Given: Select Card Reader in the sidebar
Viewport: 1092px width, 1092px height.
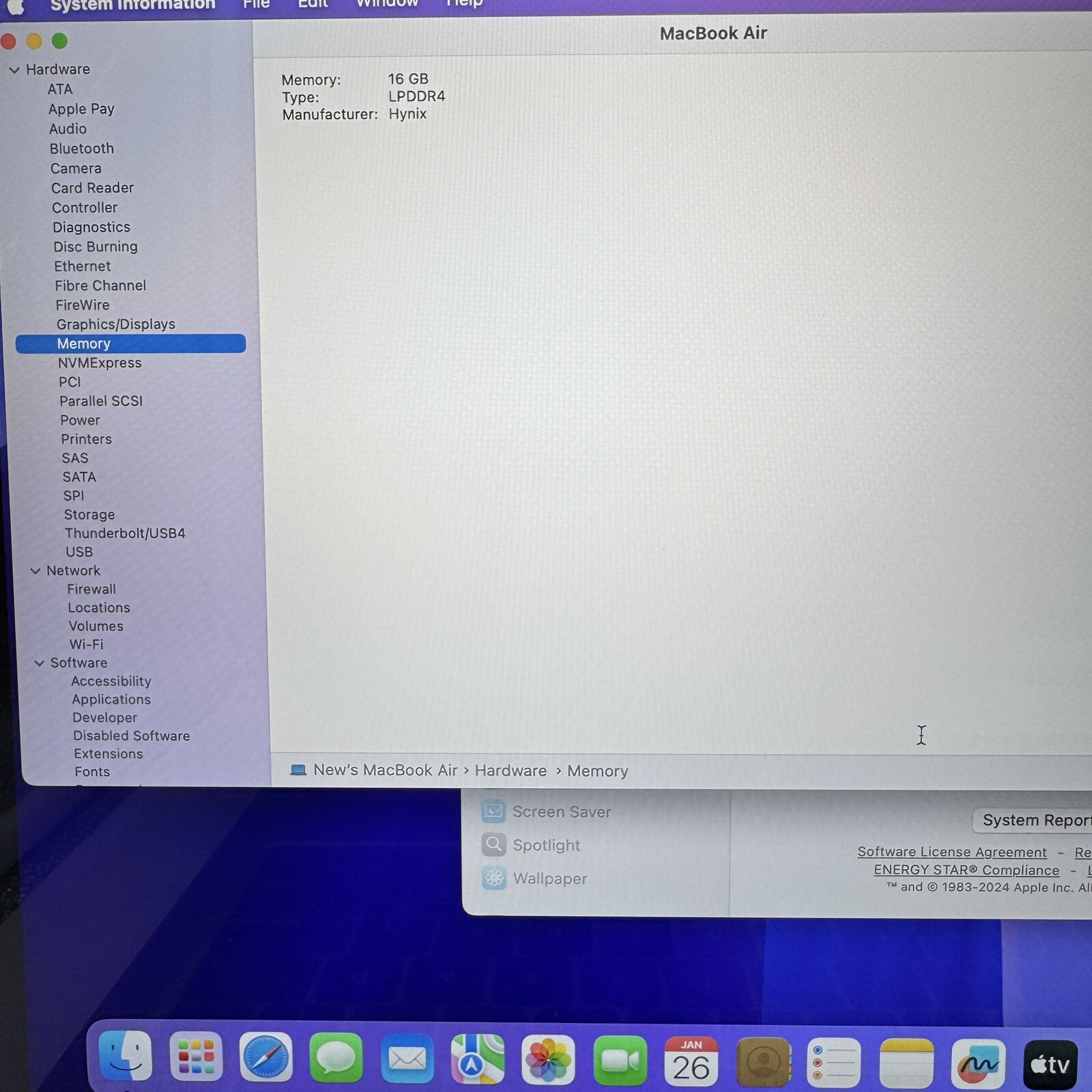Looking at the screenshot, I should point(92,188).
